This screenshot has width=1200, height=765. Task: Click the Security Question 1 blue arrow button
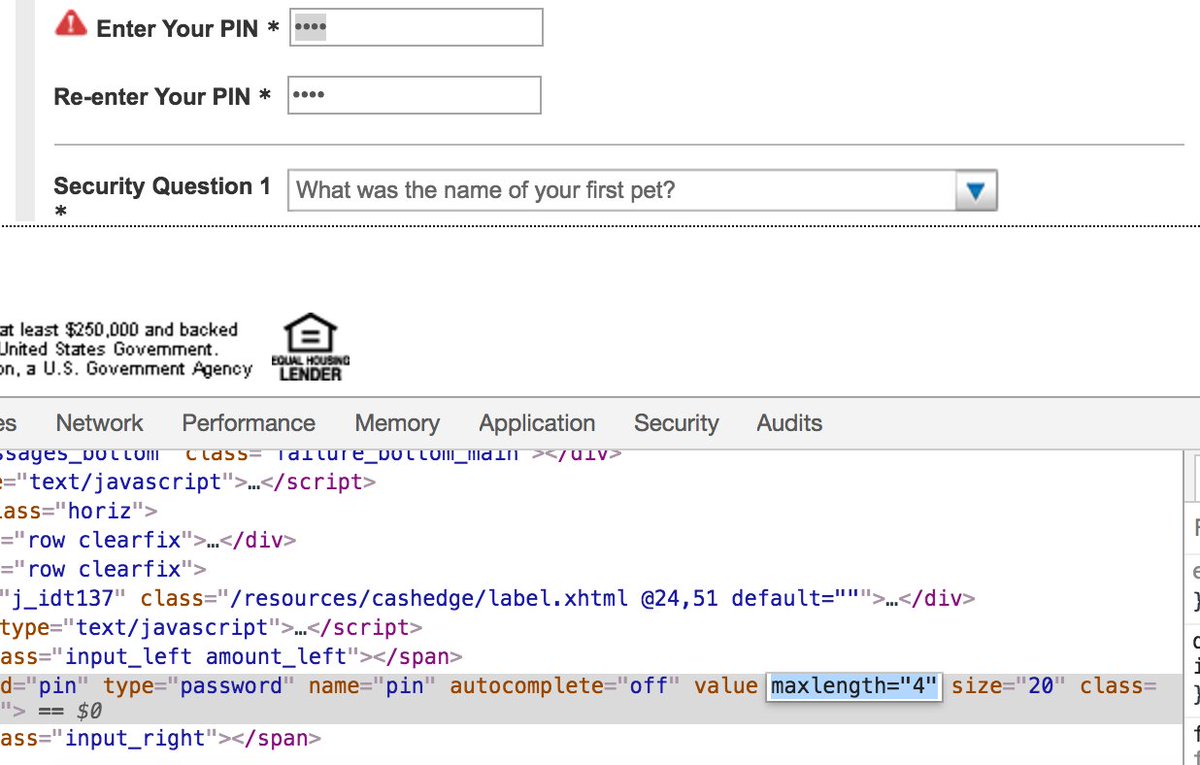point(976,190)
